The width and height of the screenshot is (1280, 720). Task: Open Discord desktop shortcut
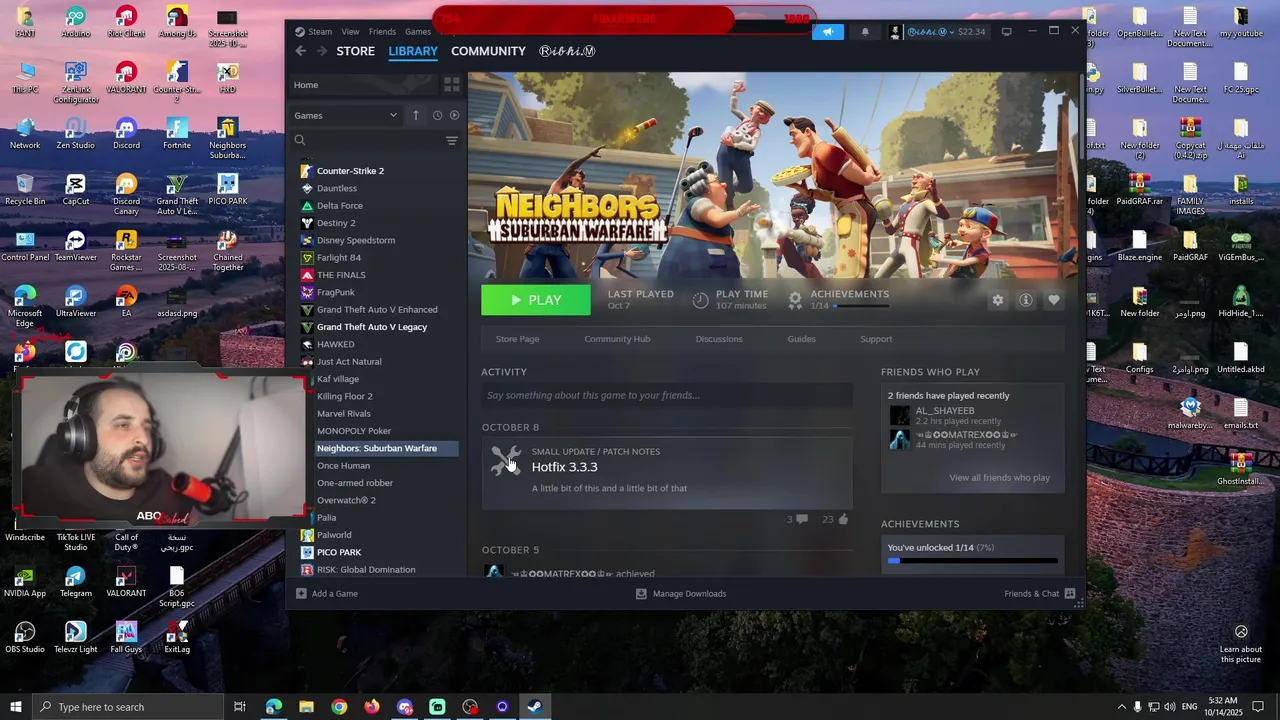tap(126, 134)
